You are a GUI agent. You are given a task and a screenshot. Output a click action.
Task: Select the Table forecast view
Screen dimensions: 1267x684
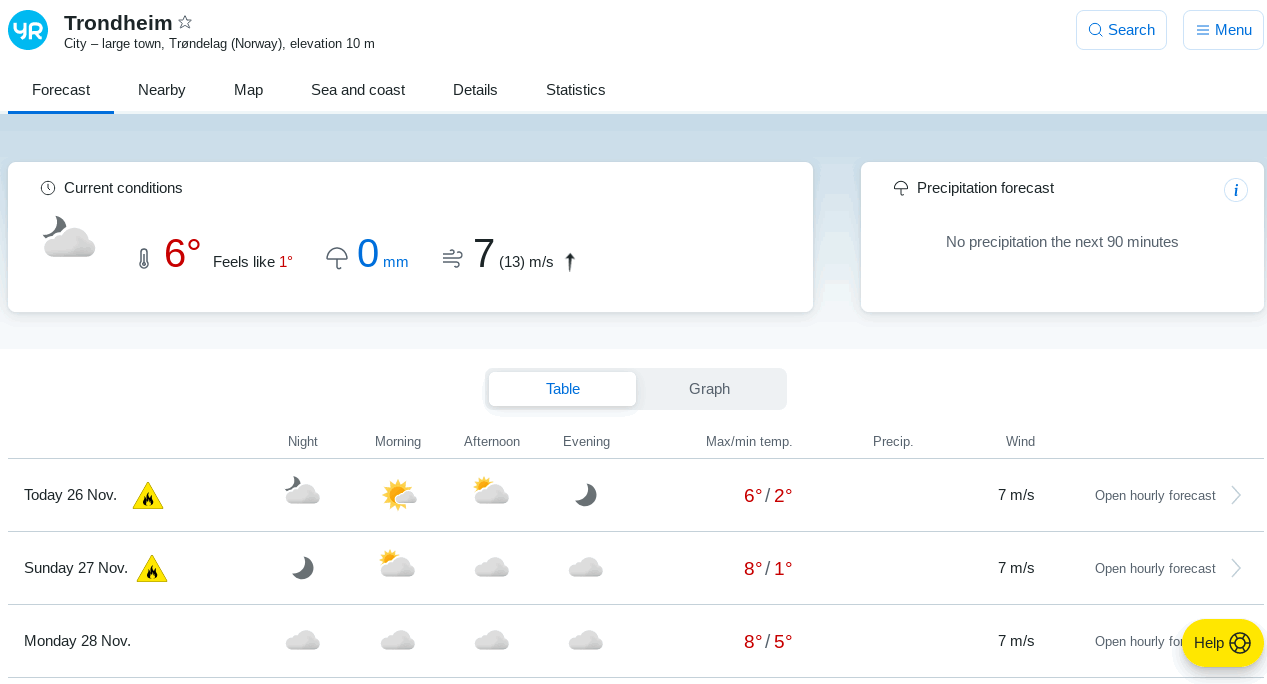[562, 389]
